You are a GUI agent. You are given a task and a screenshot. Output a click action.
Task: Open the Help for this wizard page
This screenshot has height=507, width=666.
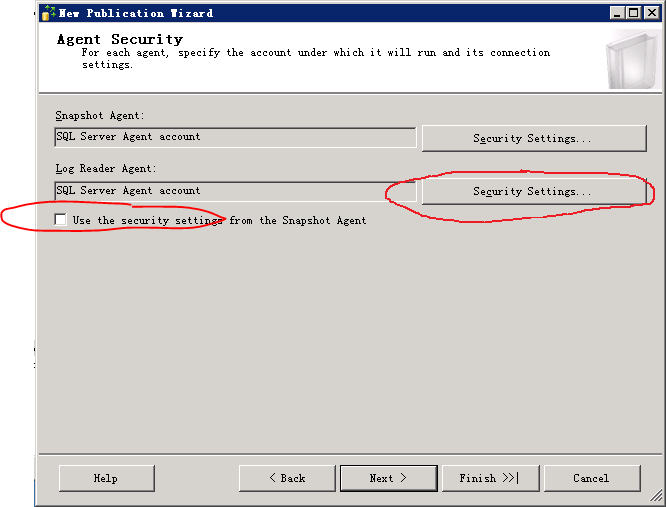point(107,478)
